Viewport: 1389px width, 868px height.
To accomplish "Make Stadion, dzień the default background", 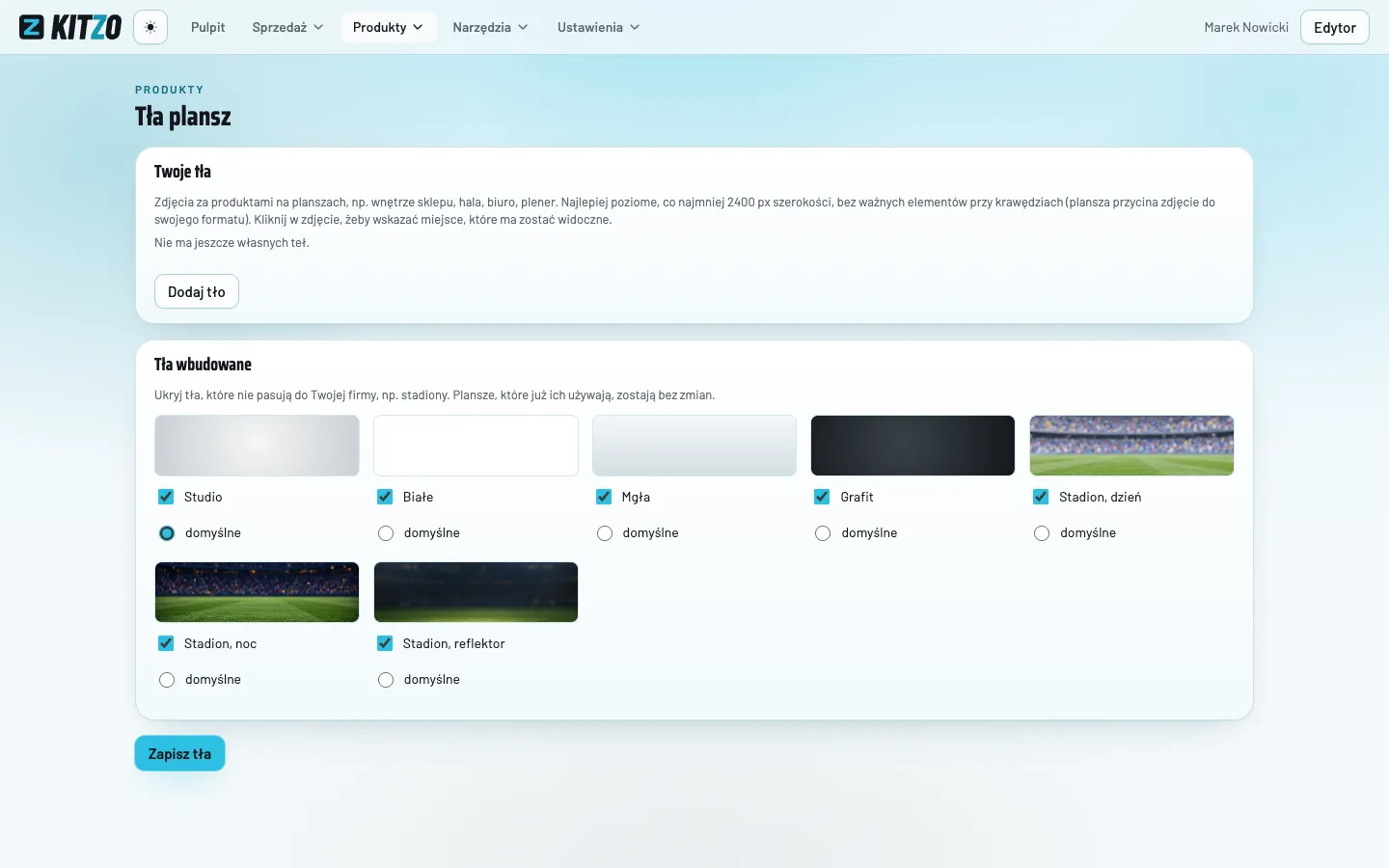I will pos(1042,533).
